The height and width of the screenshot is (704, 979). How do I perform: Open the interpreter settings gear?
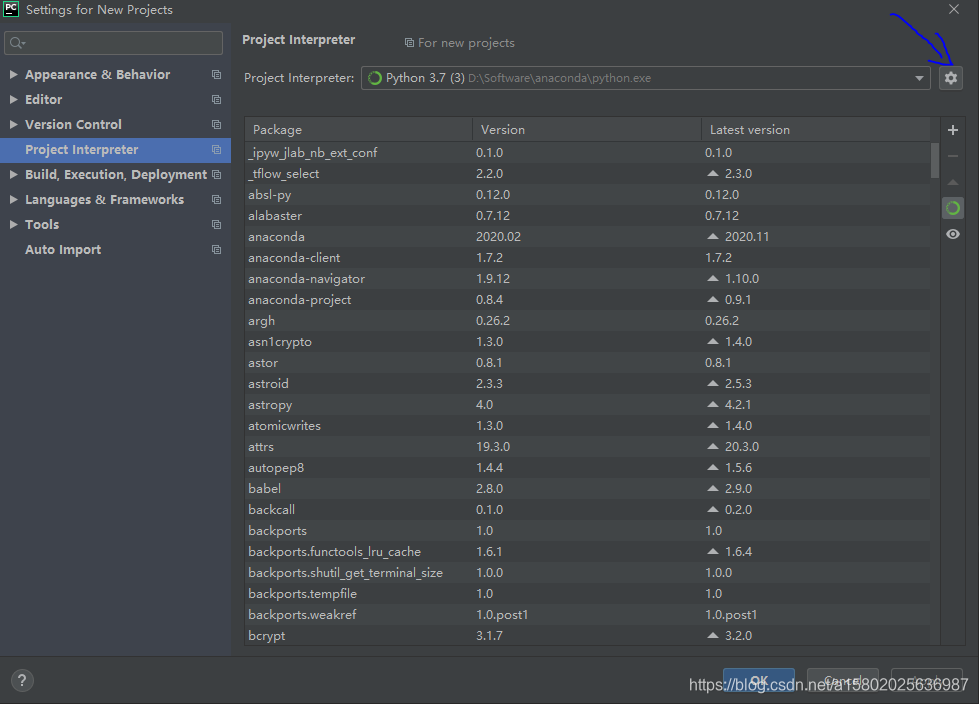pyautogui.click(x=950, y=78)
